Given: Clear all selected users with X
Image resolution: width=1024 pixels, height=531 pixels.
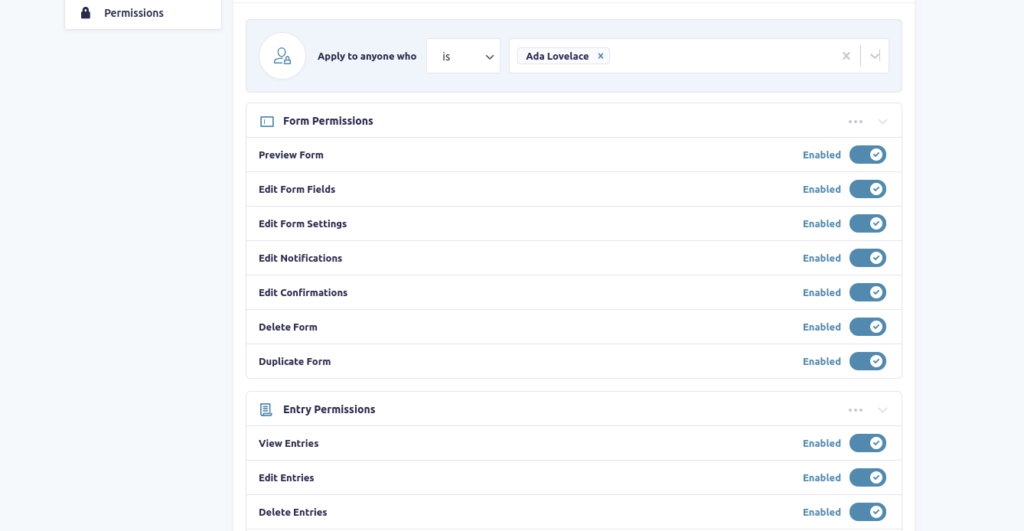Looking at the screenshot, I should (x=846, y=56).
